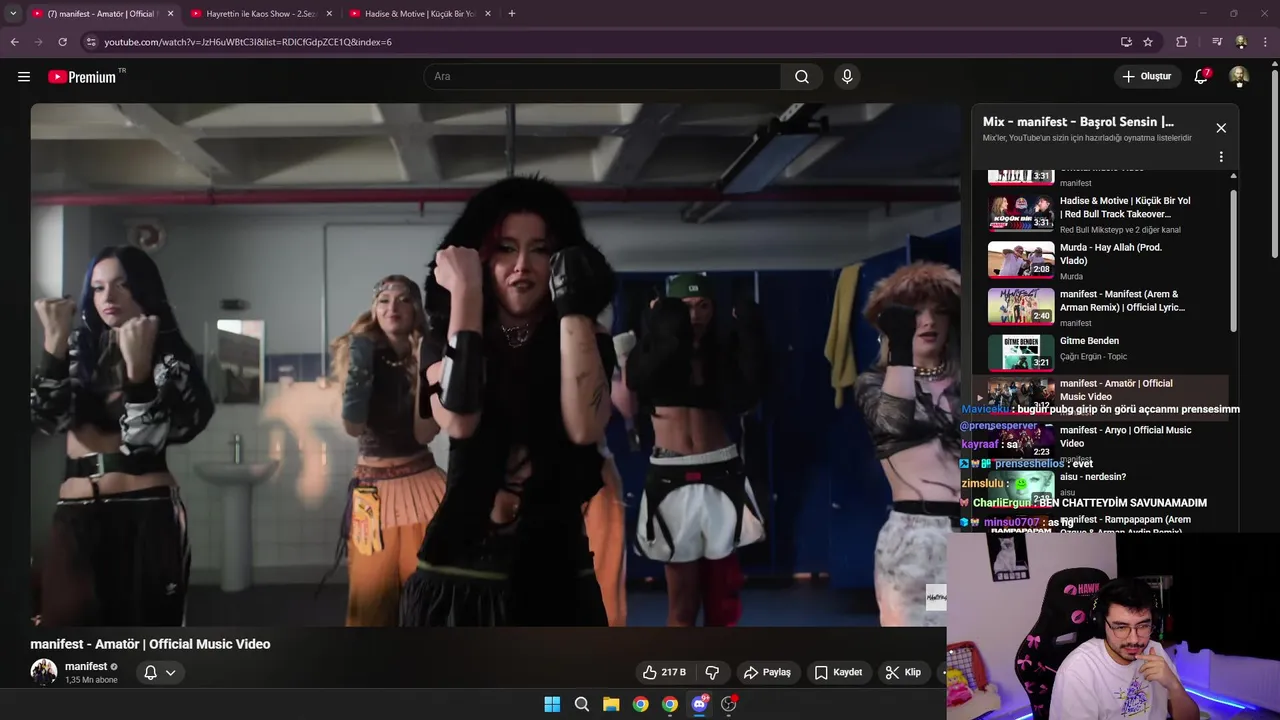Open Chrome media controls icon
Image resolution: width=1280 pixels, height=720 pixels.
(x=1217, y=42)
